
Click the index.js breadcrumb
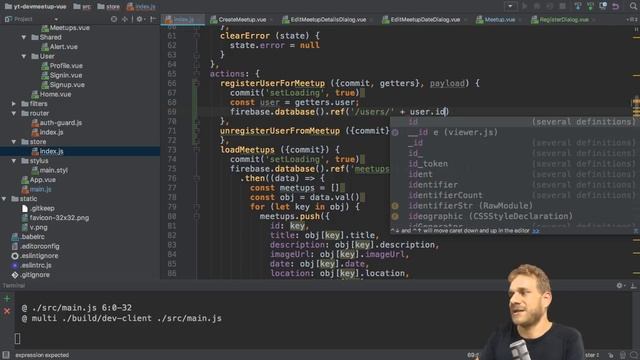141,6
